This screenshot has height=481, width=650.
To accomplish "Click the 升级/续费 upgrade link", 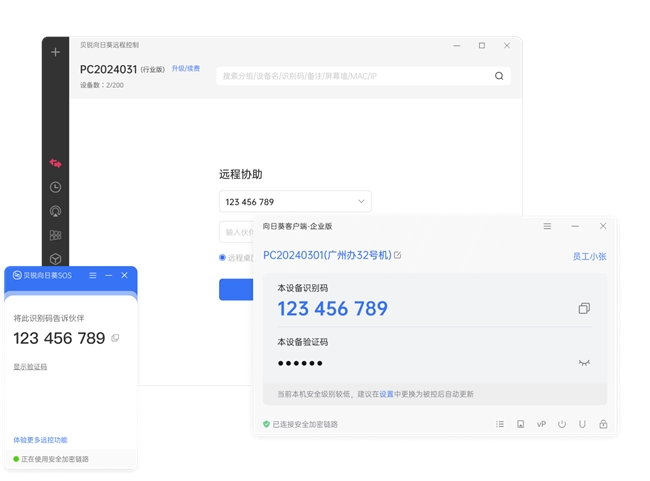I will 185,69.
